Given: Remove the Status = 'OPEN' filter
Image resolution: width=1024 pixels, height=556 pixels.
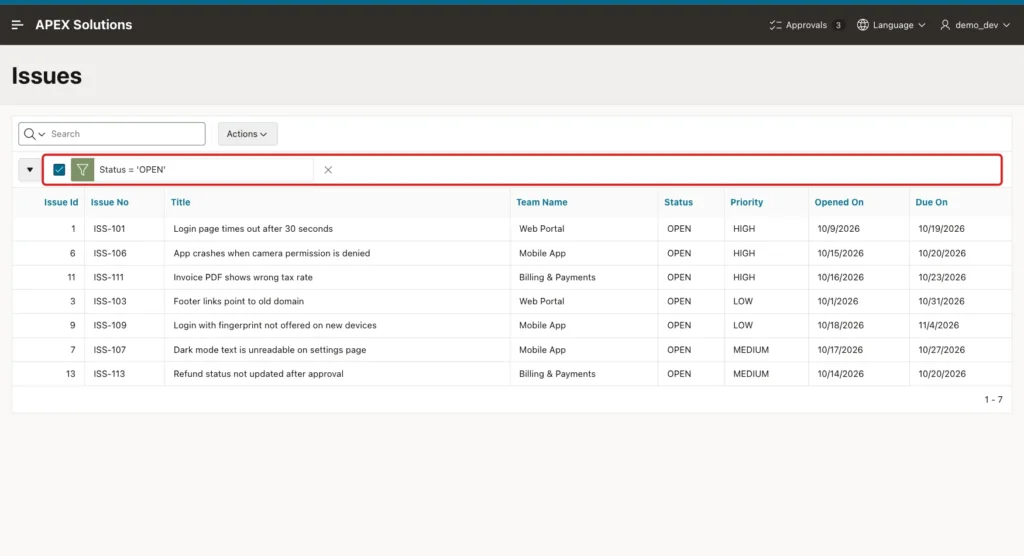Looking at the screenshot, I should 328,170.
